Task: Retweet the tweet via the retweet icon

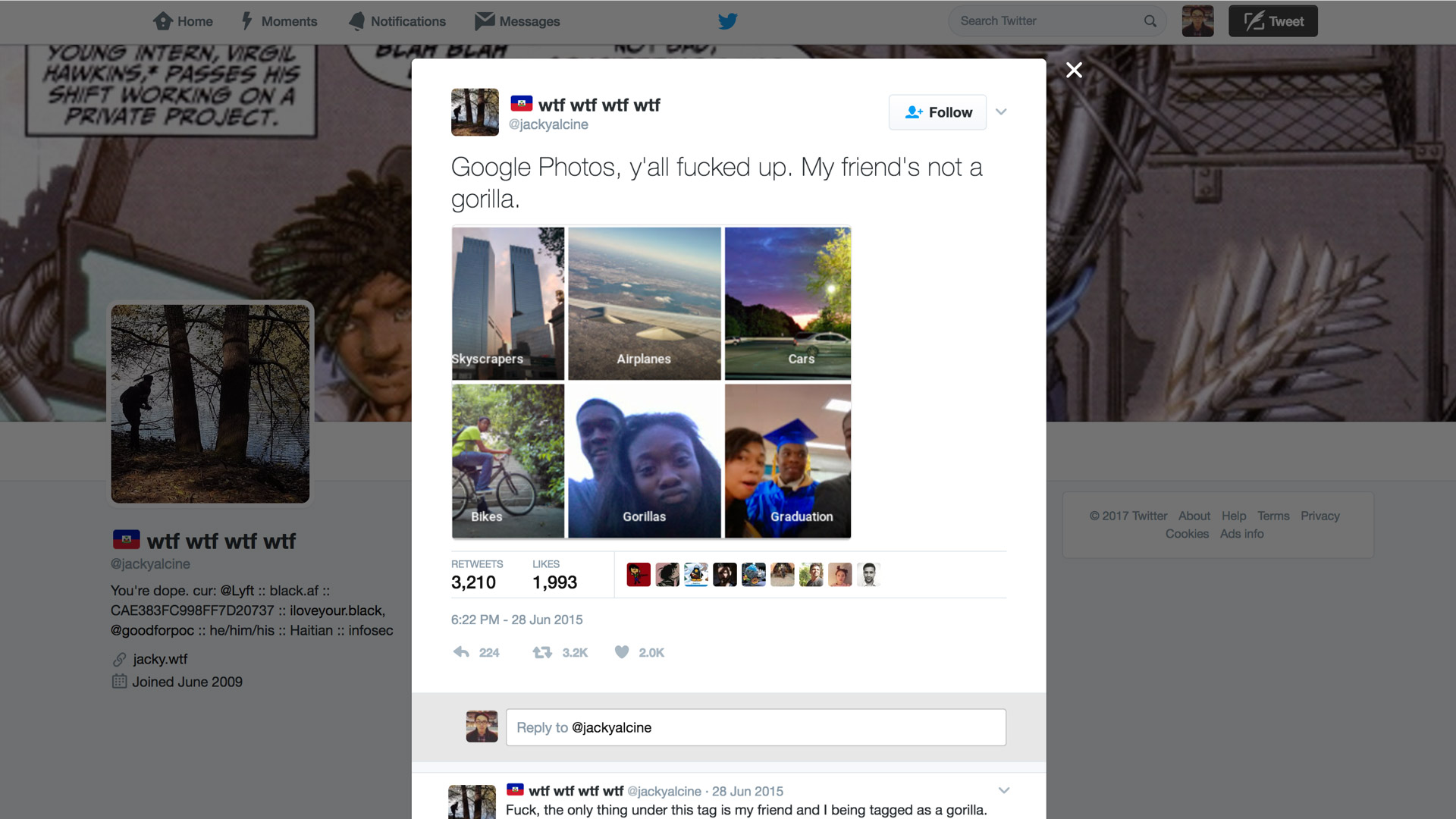Action: [541, 652]
